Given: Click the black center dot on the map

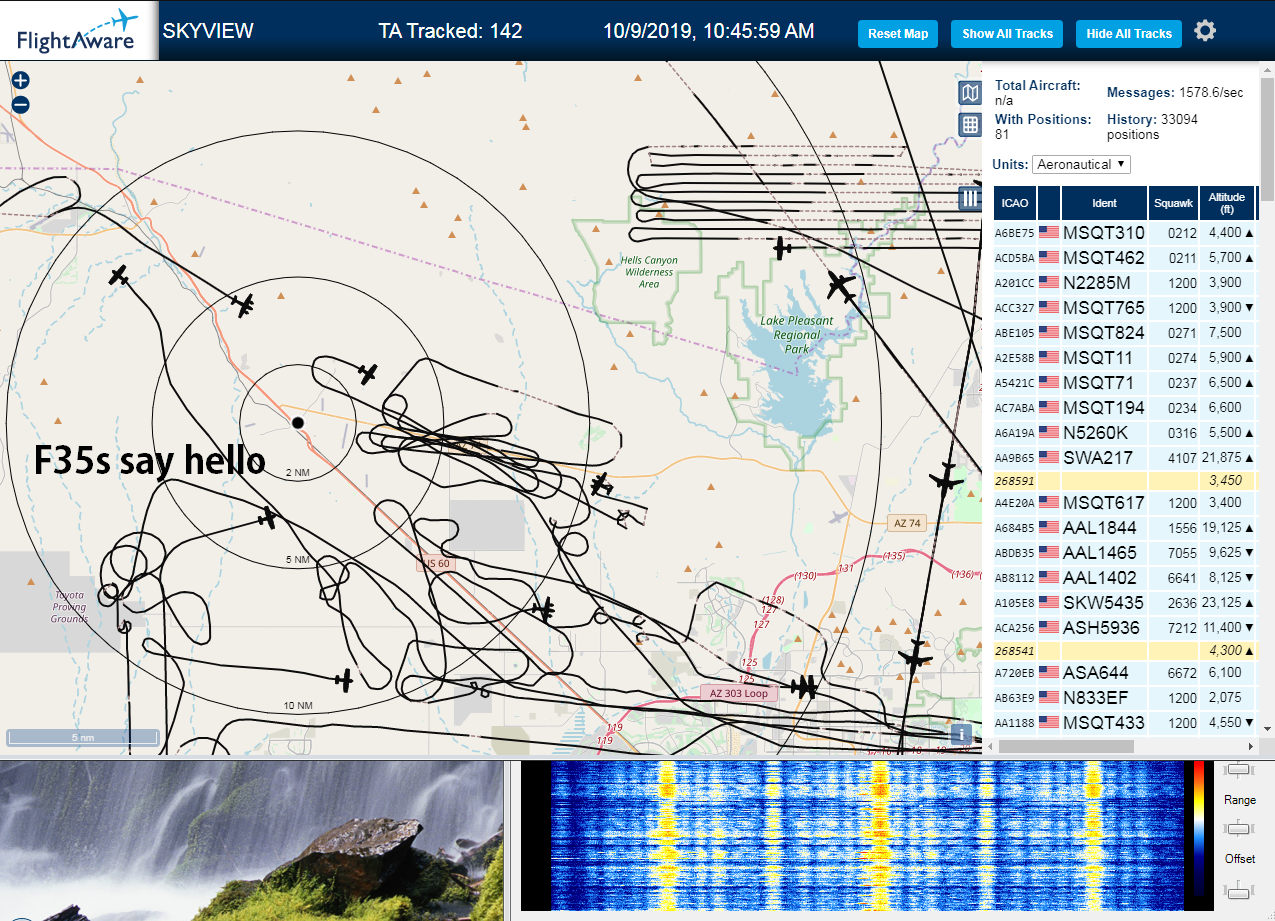Looking at the screenshot, I should 297,423.
